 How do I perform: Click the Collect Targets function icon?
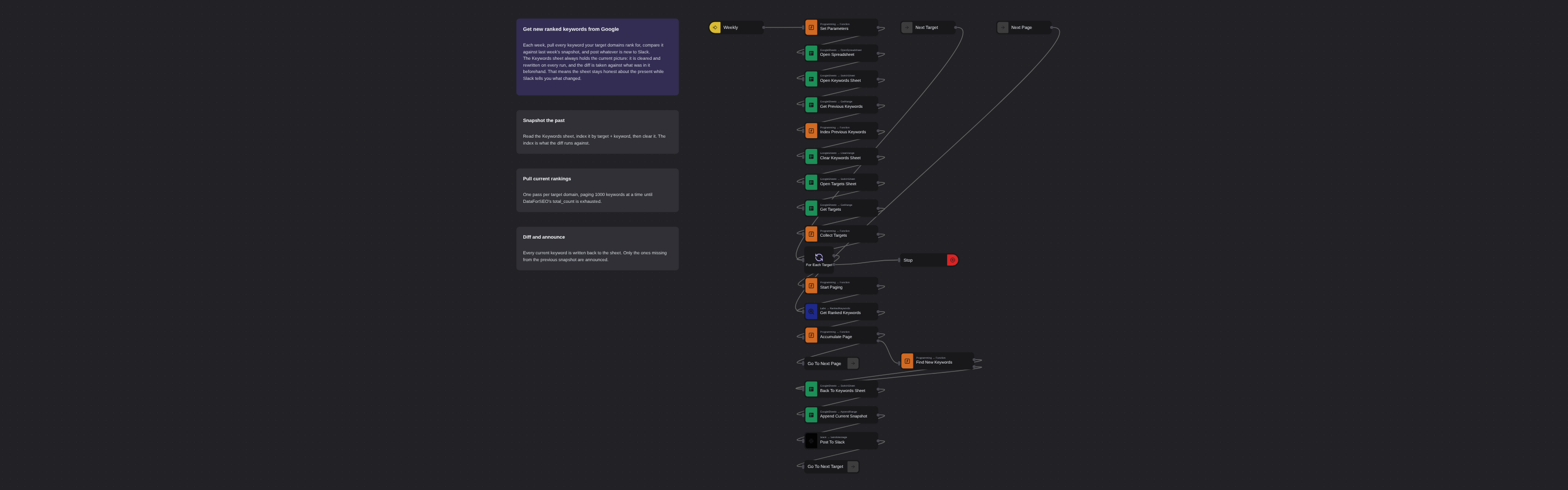tap(811, 234)
